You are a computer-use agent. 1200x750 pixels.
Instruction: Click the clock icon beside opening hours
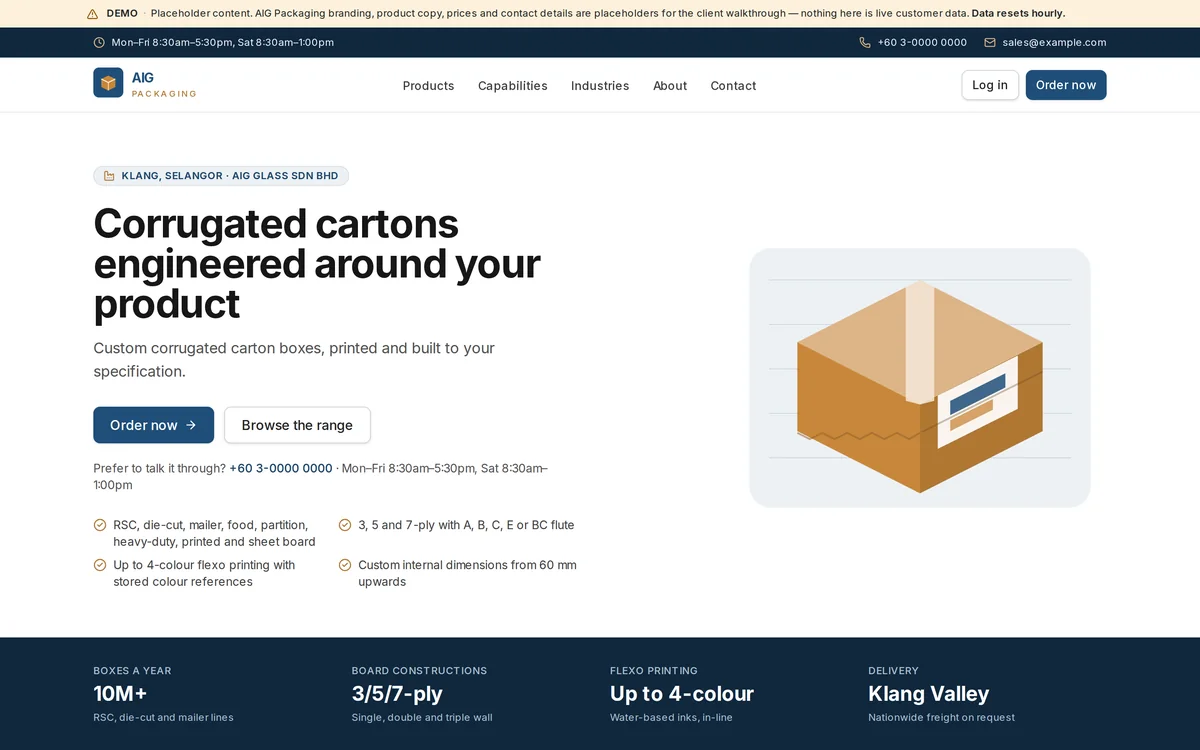pyautogui.click(x=99, y=42)
